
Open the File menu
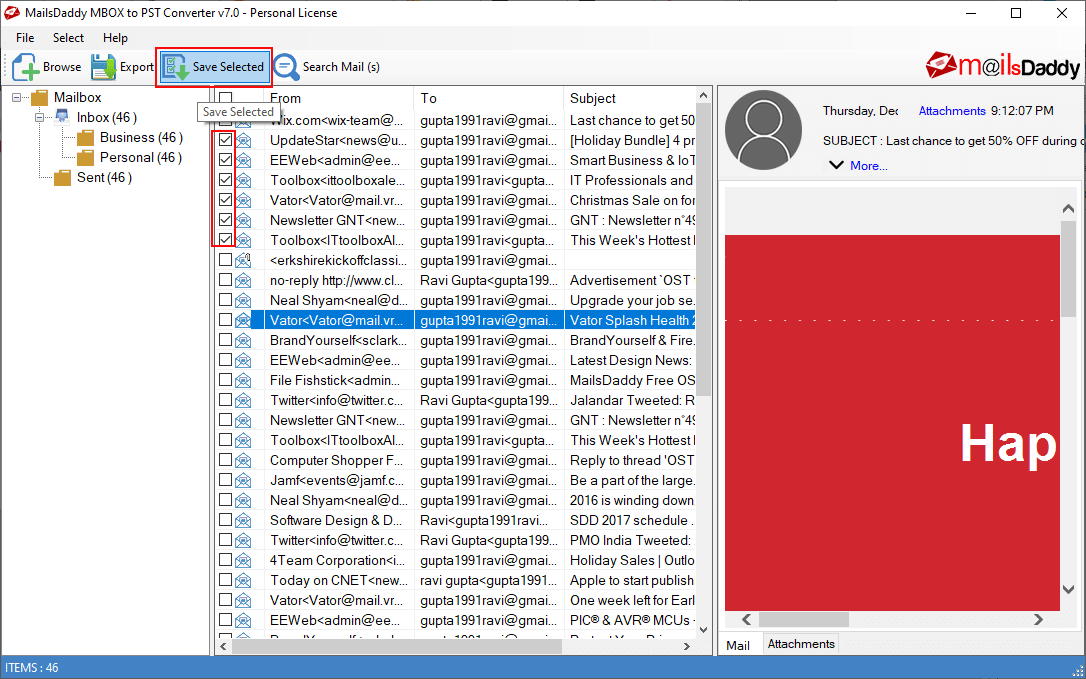tap(25, 38)
